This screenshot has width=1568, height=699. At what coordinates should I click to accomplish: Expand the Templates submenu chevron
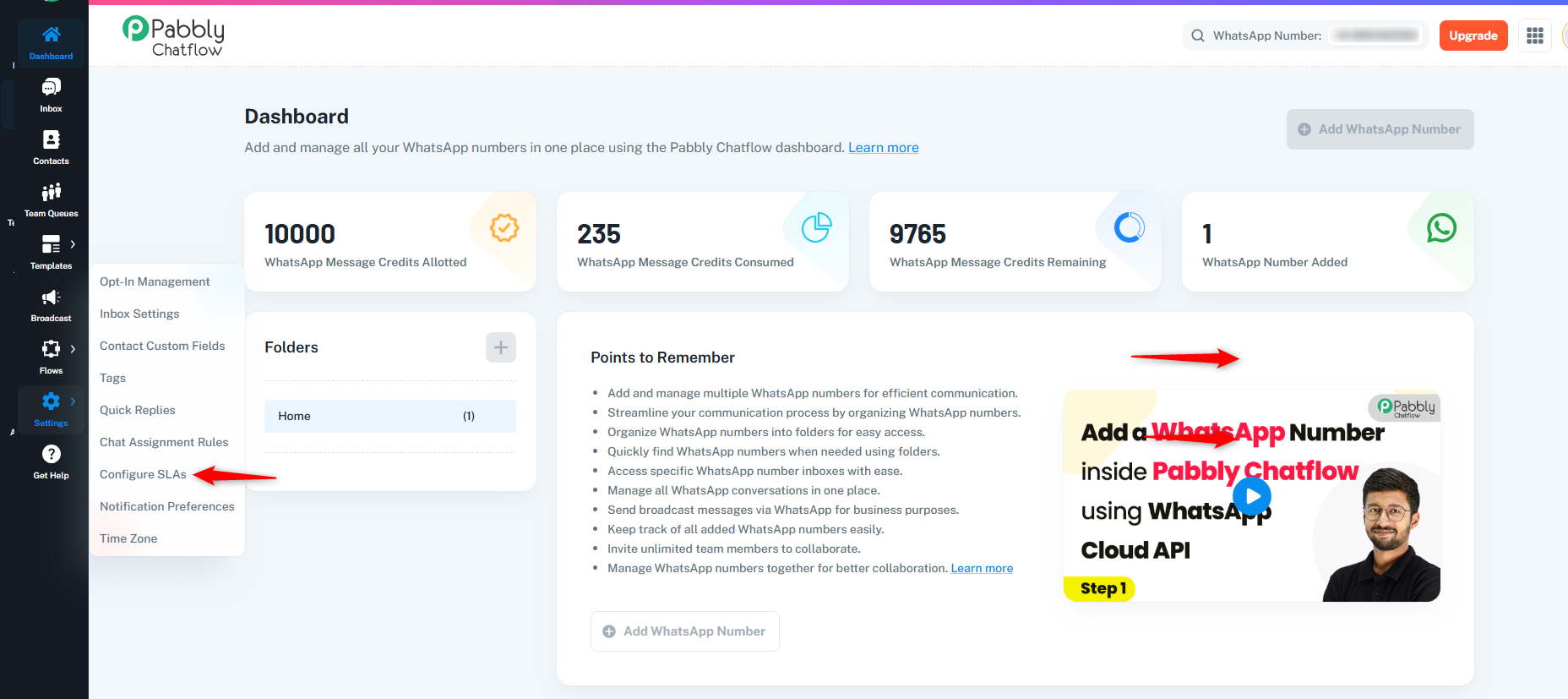tap(73, 244)
